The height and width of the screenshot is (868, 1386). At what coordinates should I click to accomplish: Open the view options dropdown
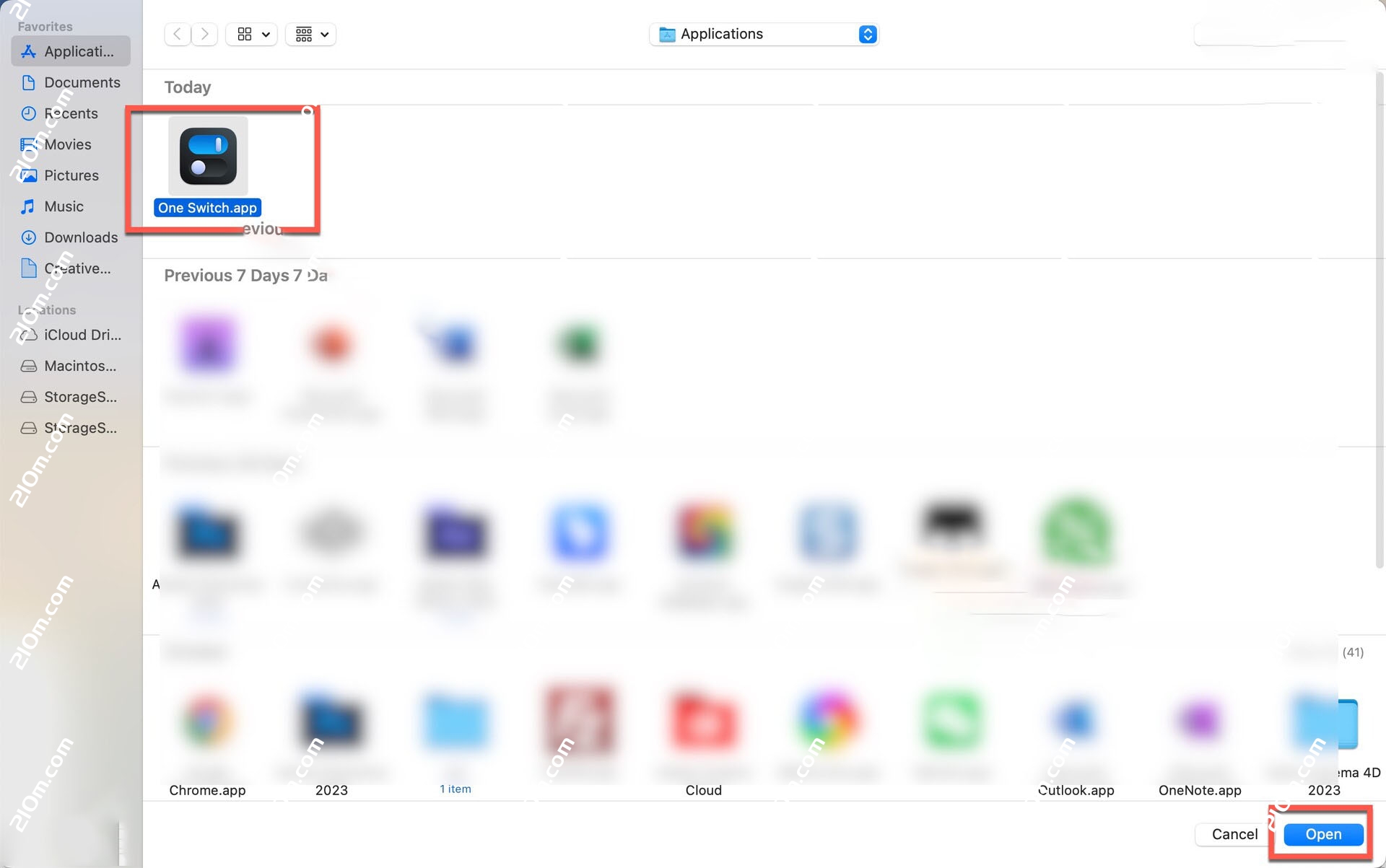(251, 34)
